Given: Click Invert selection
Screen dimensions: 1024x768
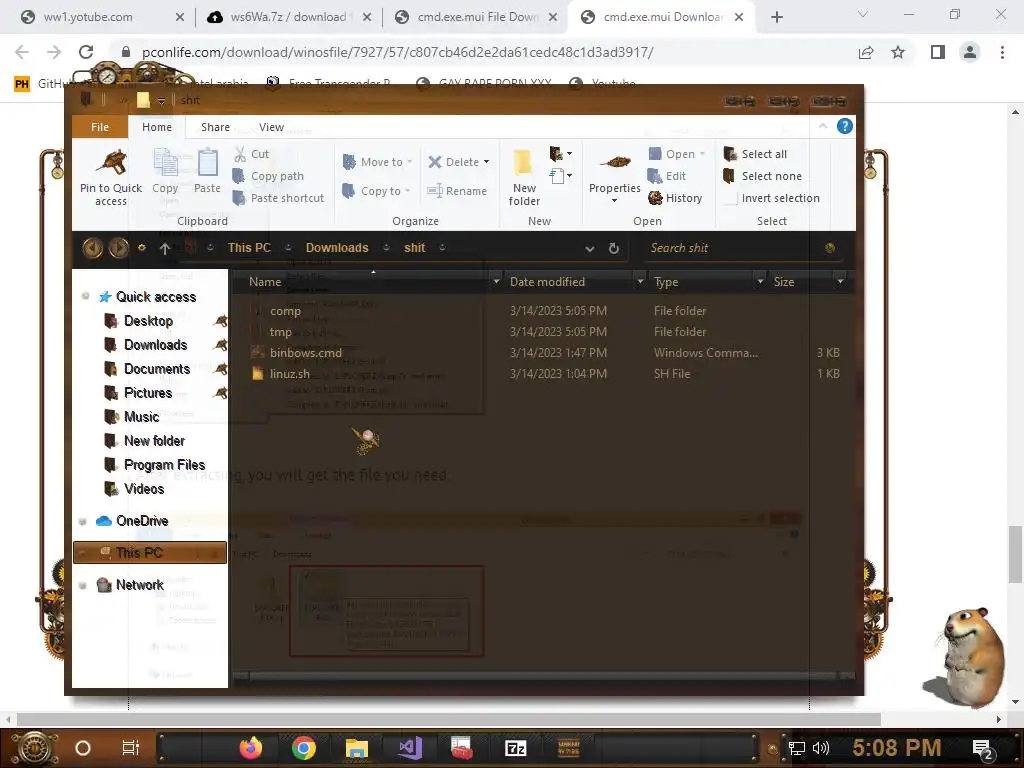Looking at the screenshot, I should (x=772, y=198).
